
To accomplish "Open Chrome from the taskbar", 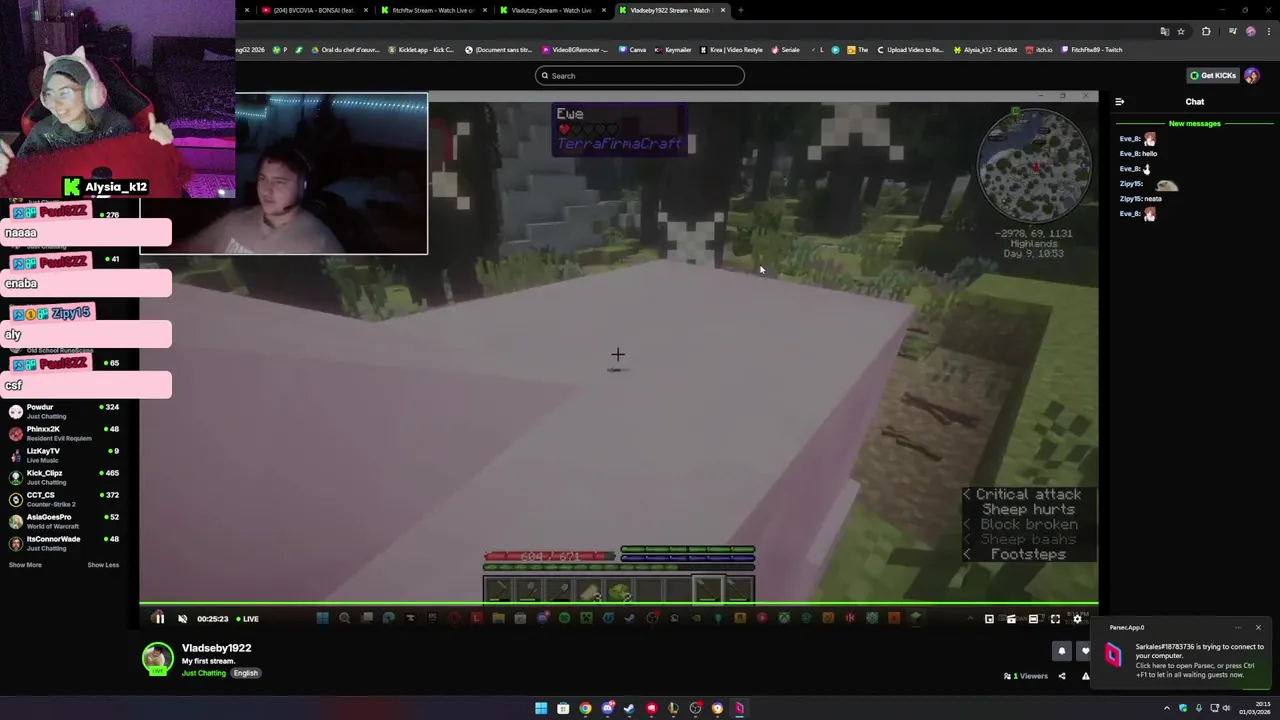I will pos(585,708).
